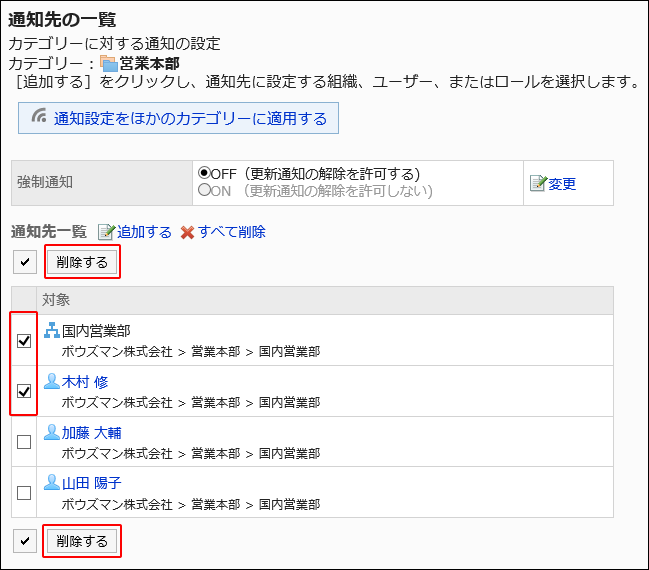Screen dimensions: 649x570
Task: Click the organization icon beside 国内営業部
Action: point(52,330)
